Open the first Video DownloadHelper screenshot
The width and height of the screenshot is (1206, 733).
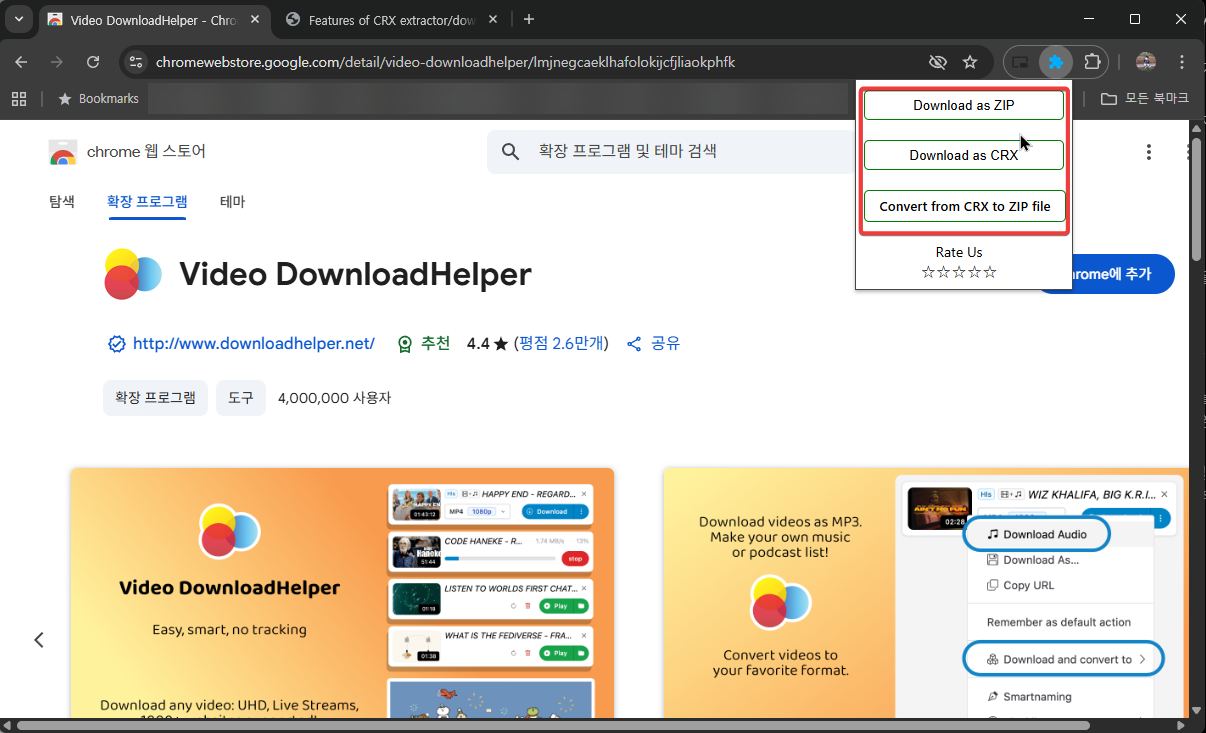pos(342,593)
